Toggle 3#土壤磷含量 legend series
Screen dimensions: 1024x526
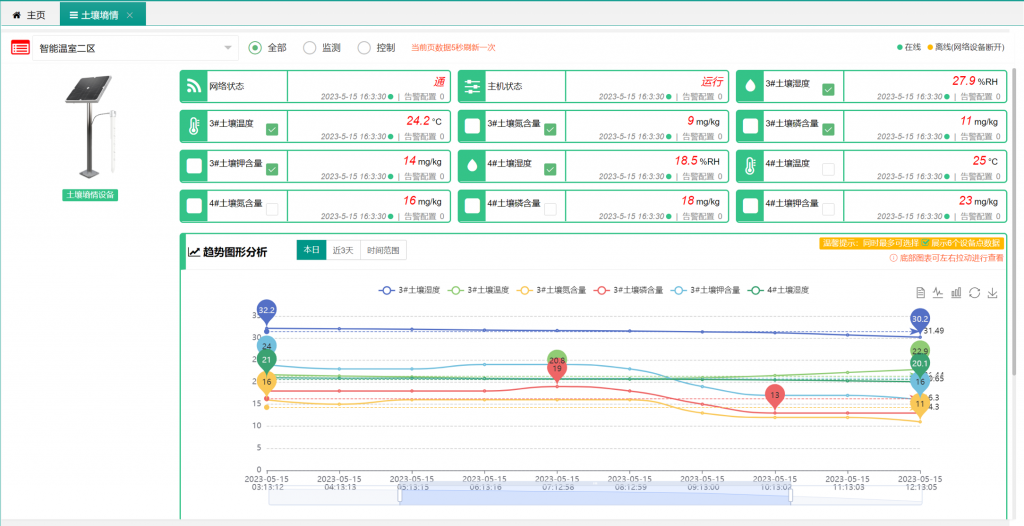(629, 290)
